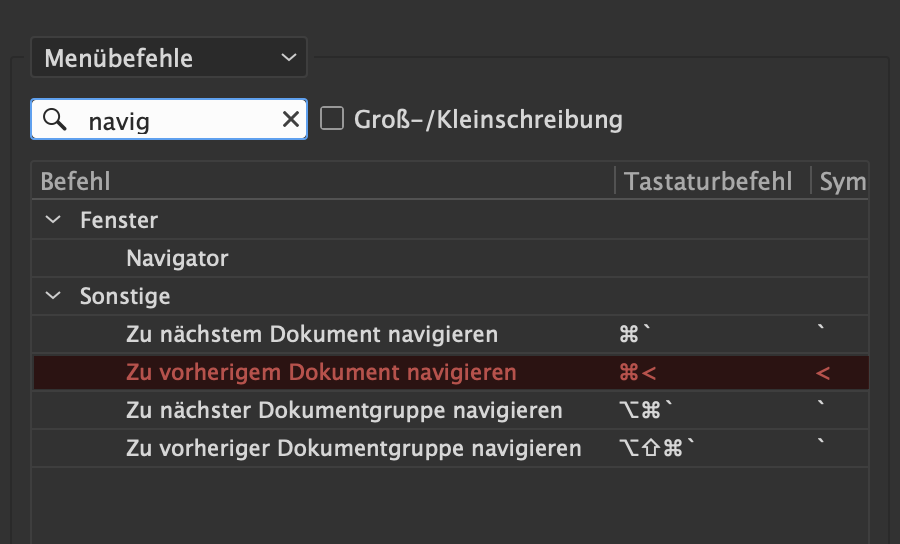
Task: Select "Zu vorheriger Dokumentgruppe navigieren" command
Action: coord(353,449)
